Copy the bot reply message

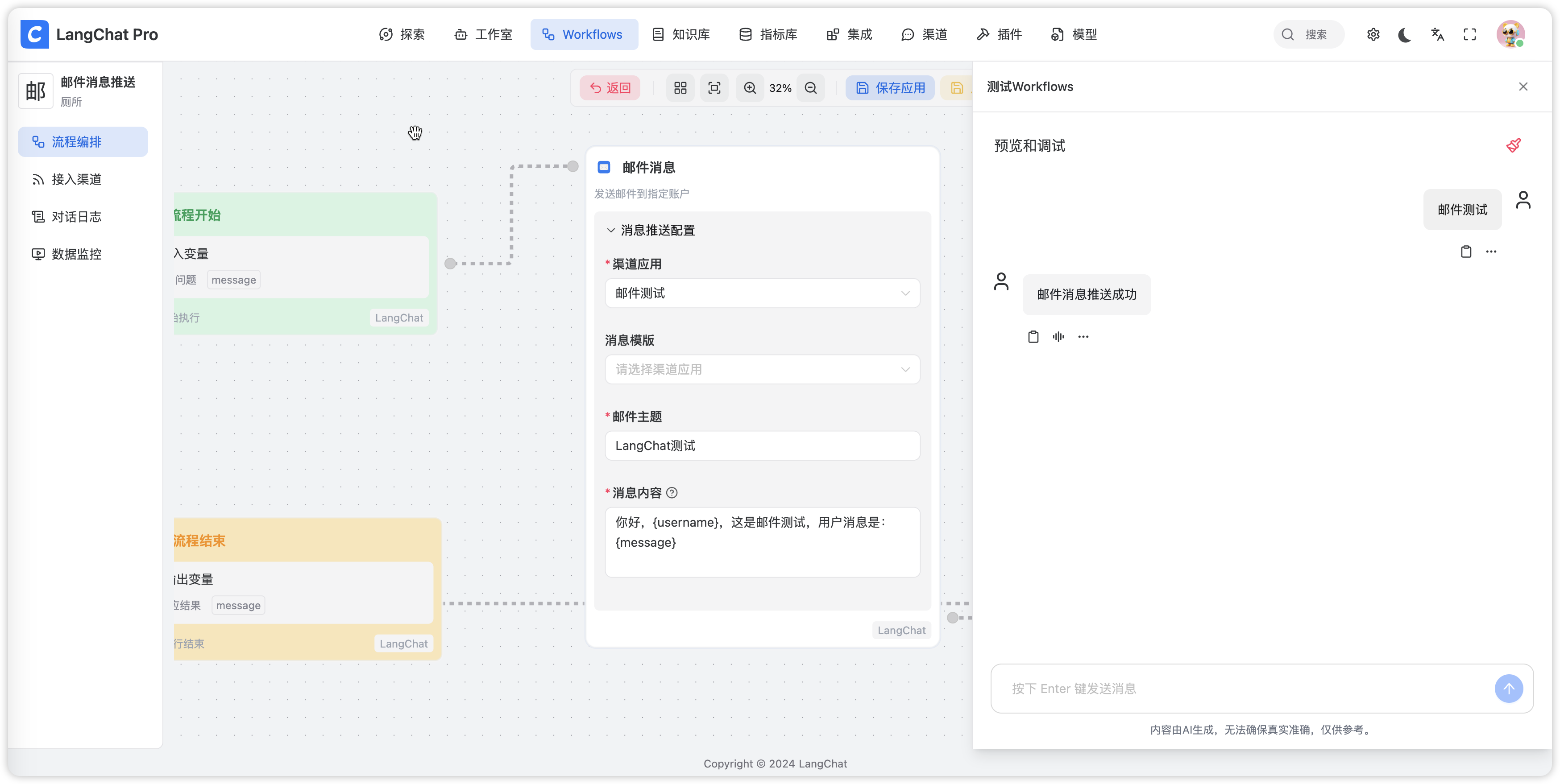click(x=1033, y=337)
